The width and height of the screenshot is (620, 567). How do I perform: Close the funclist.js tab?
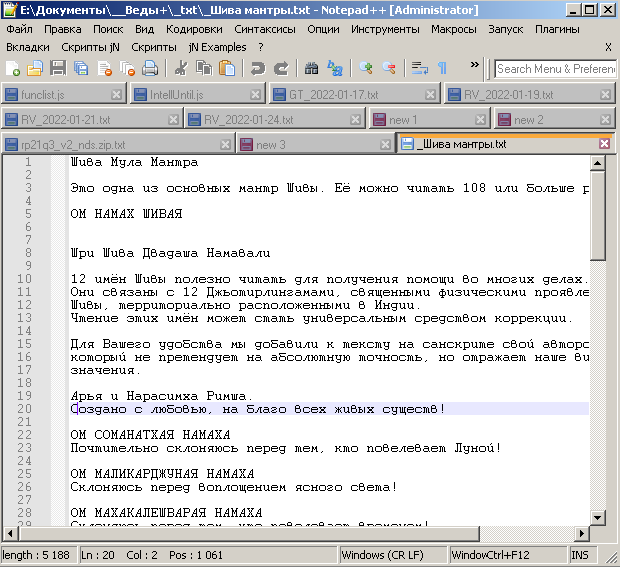tap(116, 94)
